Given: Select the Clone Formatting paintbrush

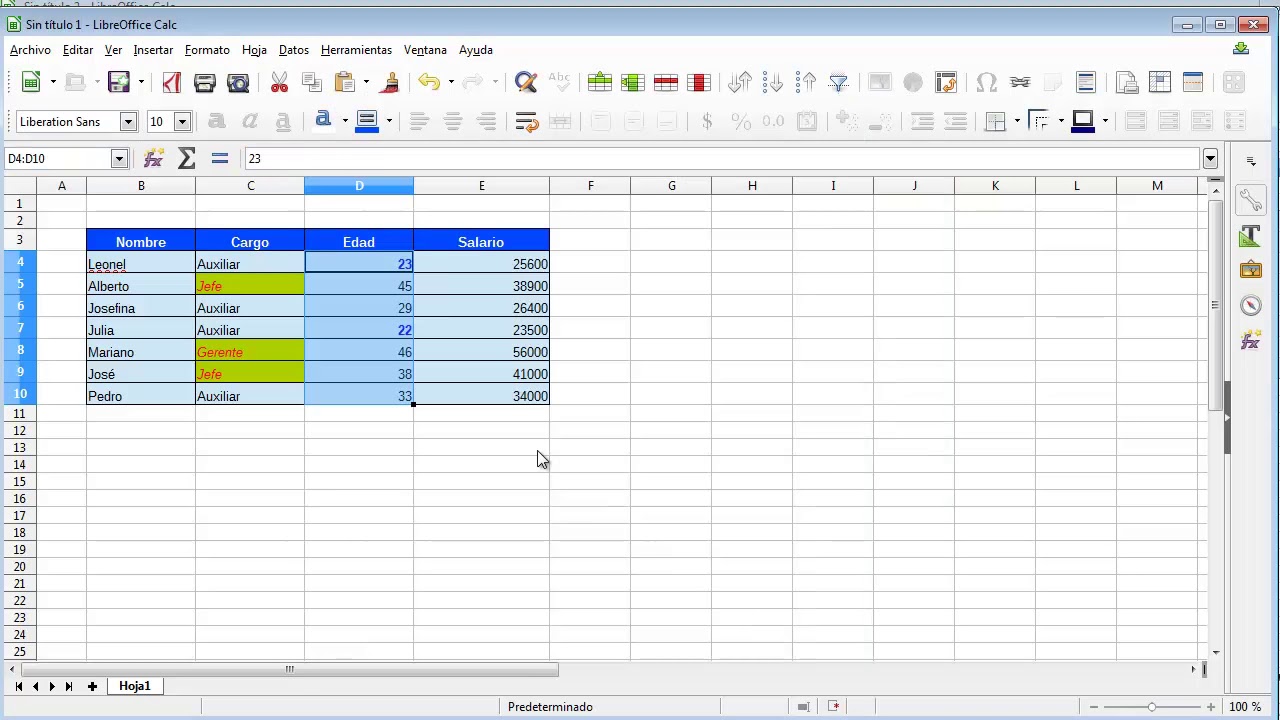Looking at the screenshot, I should [x=391, y=82].
